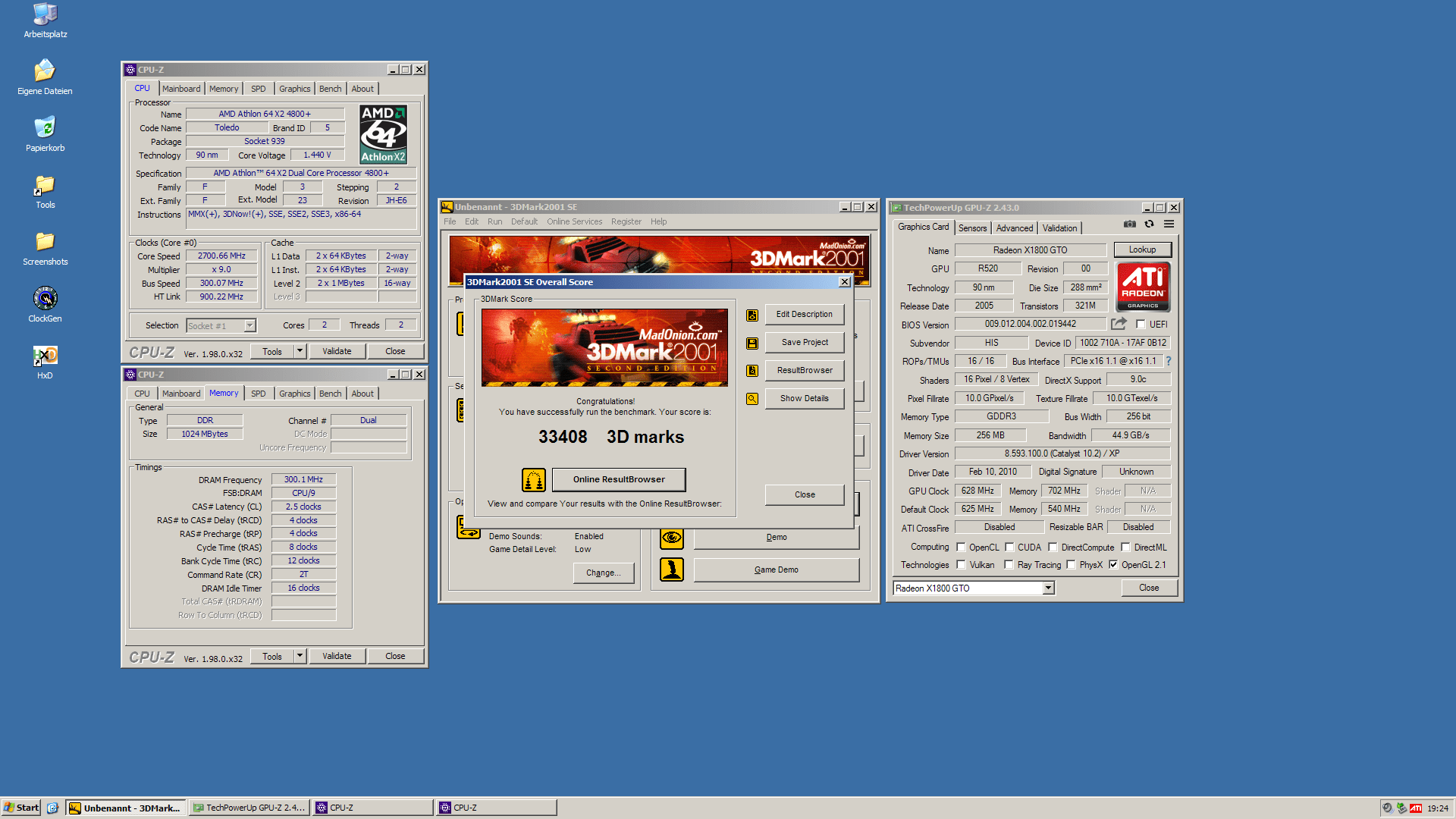The width and height of the screenshot is (1456, 819).
Task: Open the Advanced tab in GPU-Z
Action: [x=1014, y=228]
